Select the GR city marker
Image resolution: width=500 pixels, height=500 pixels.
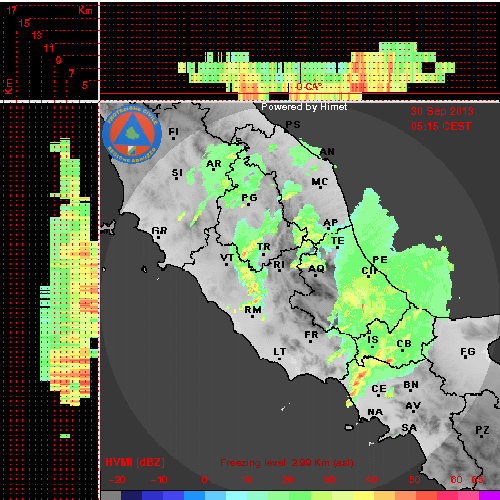(158, 237)
